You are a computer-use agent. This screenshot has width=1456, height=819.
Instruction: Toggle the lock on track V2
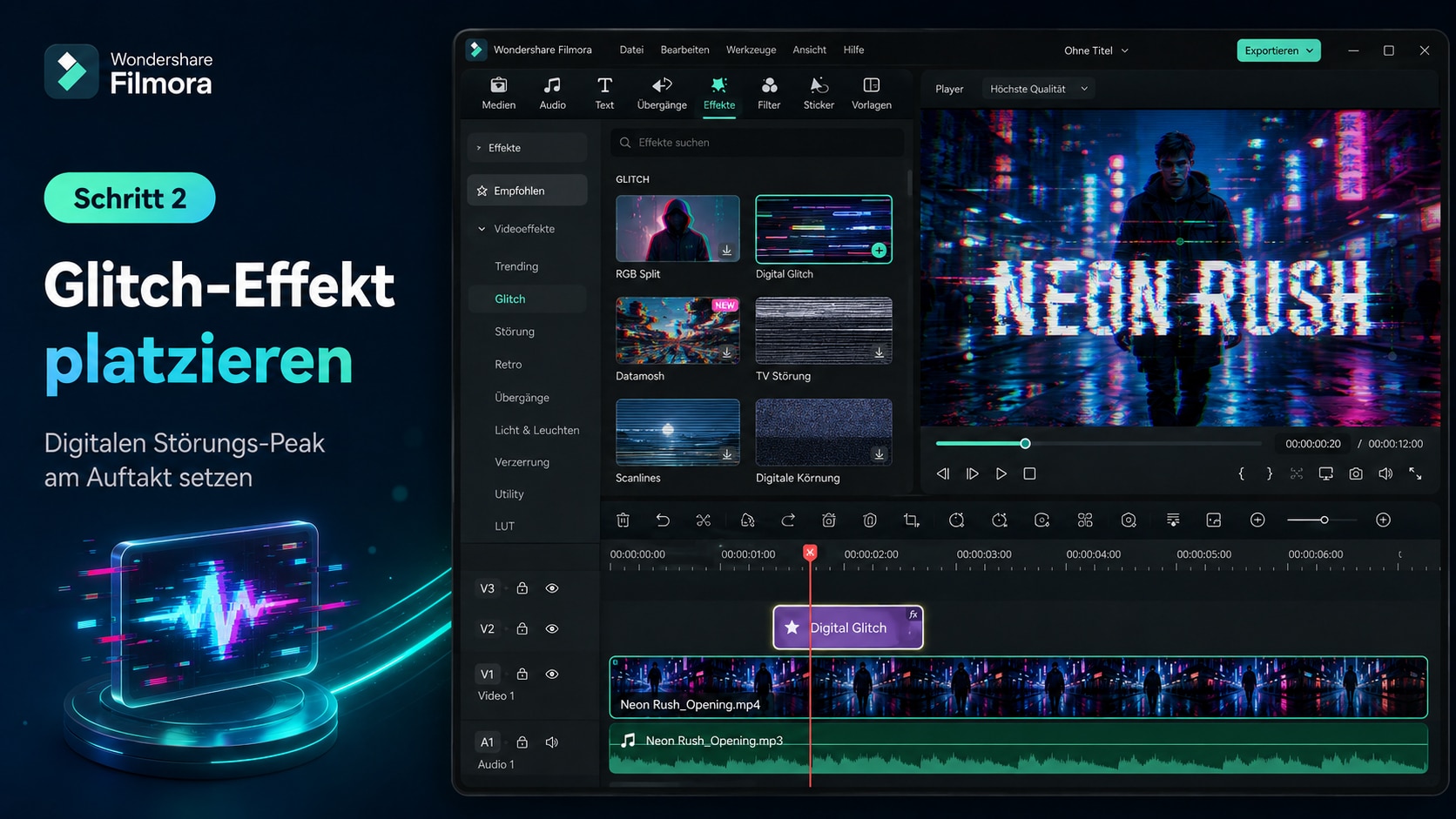pos(522,628)
